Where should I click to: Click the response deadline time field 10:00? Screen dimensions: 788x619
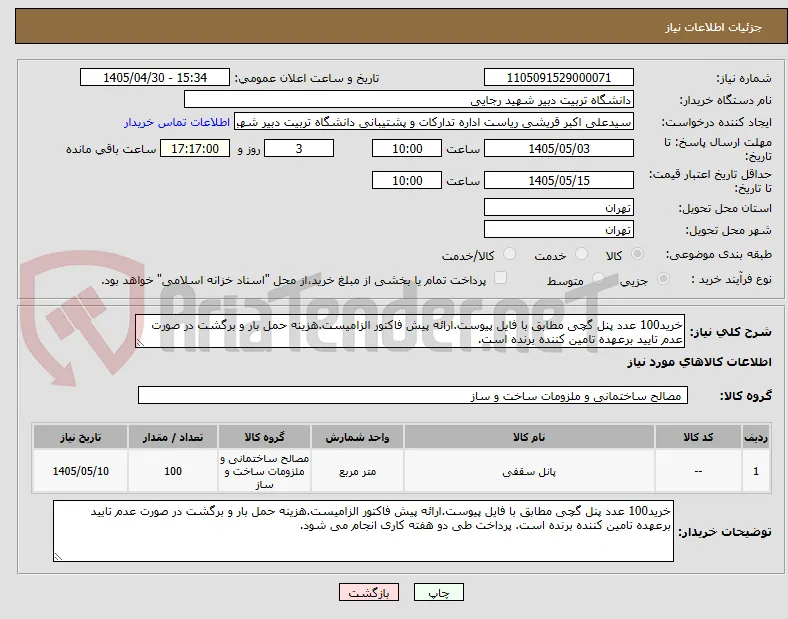point(407,149)
